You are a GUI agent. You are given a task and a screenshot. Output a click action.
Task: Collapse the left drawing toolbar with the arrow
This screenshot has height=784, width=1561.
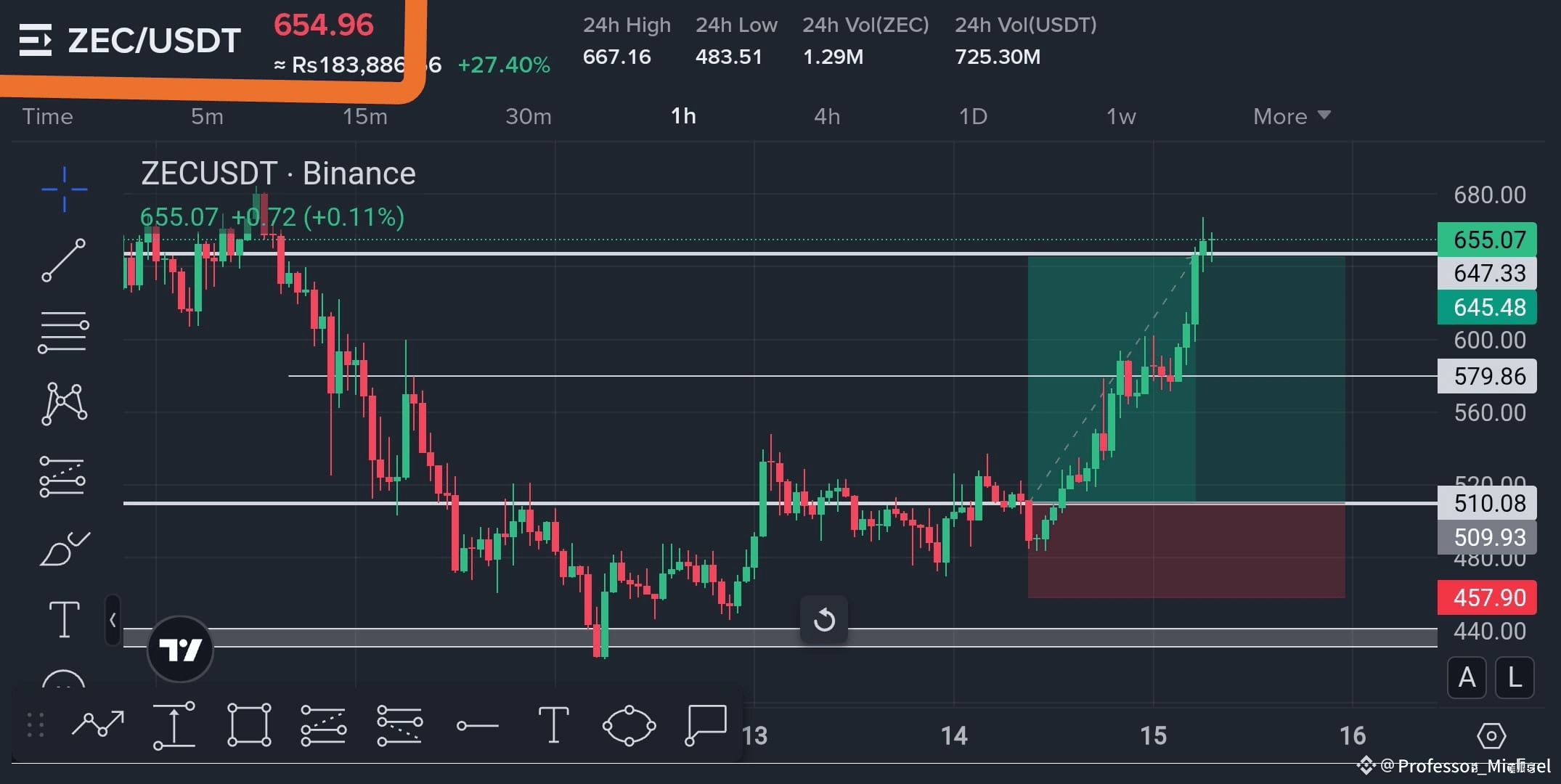pyautogui.click(x=113, y=621)
